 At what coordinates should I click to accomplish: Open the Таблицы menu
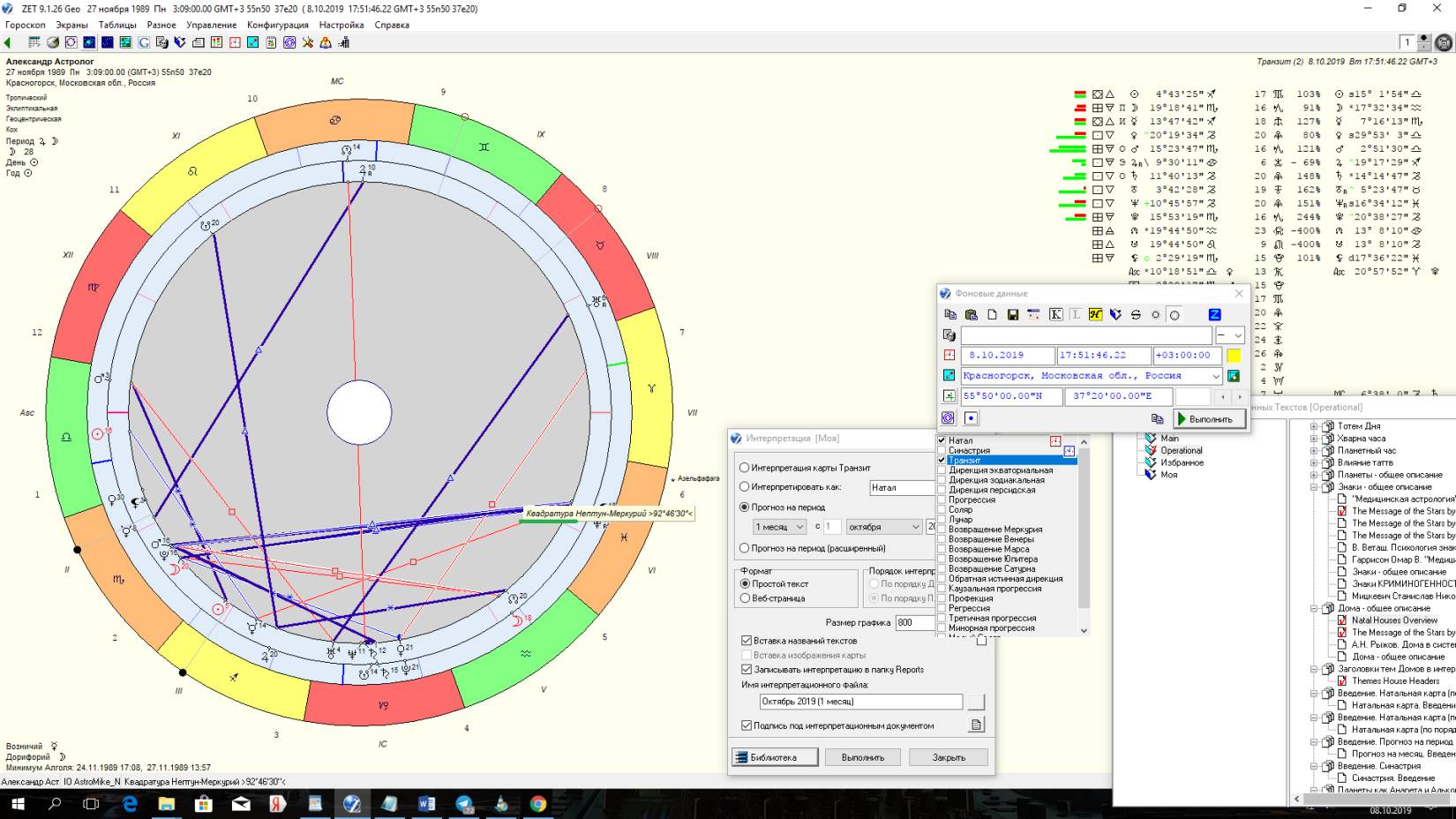point(117,25)
